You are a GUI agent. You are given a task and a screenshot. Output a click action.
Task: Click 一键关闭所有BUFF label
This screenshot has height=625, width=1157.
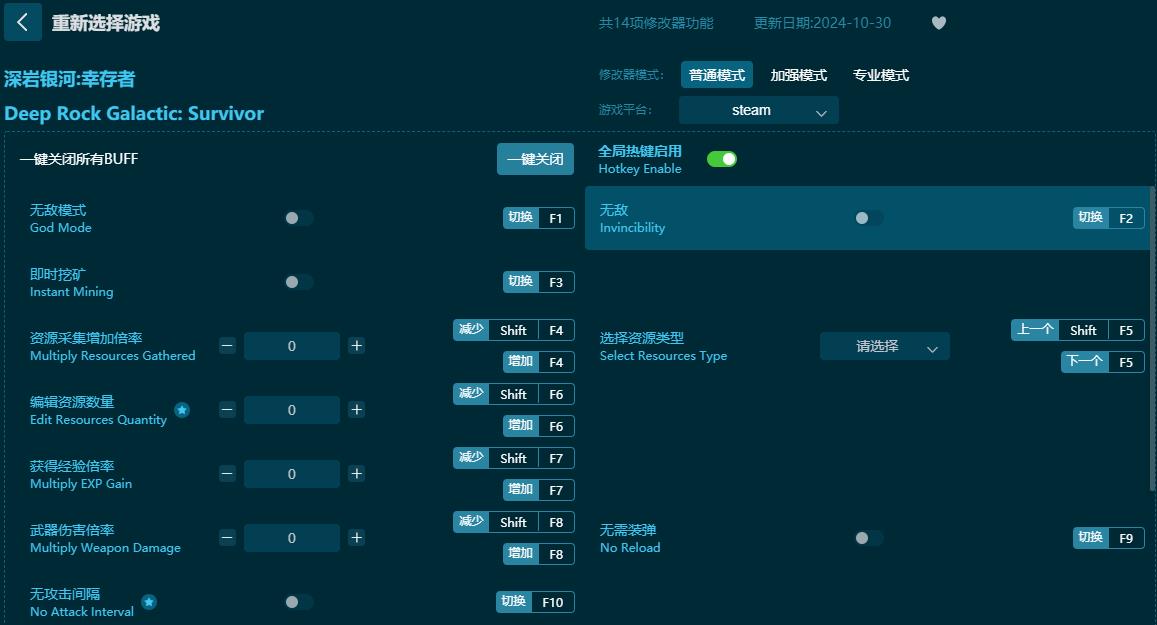pos(79,159)
